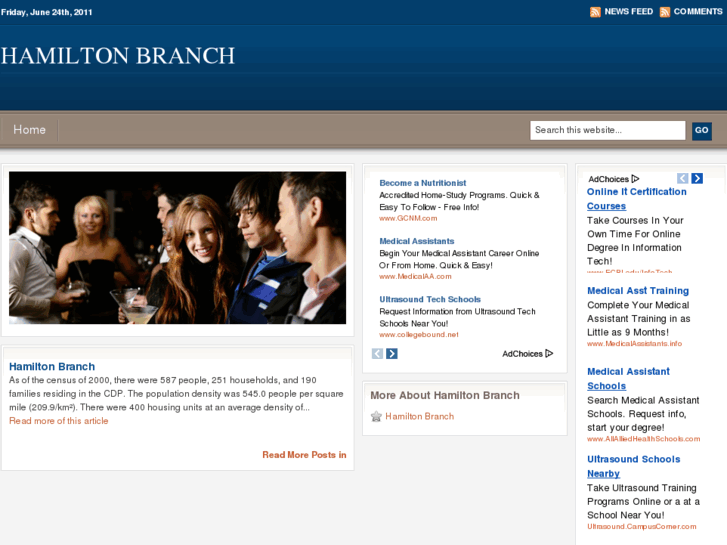Focus the Search this website field
727x545 pixels.
click(607, 130)
